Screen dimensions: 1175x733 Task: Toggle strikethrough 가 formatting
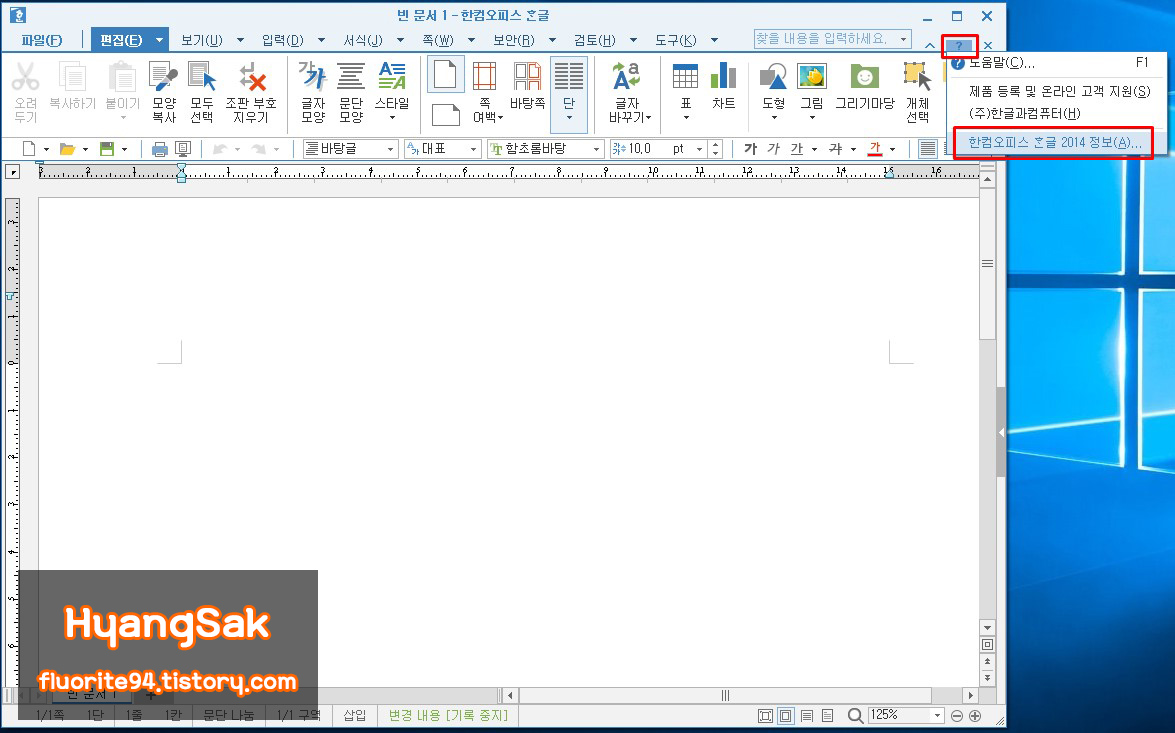(x=836, y=149)
